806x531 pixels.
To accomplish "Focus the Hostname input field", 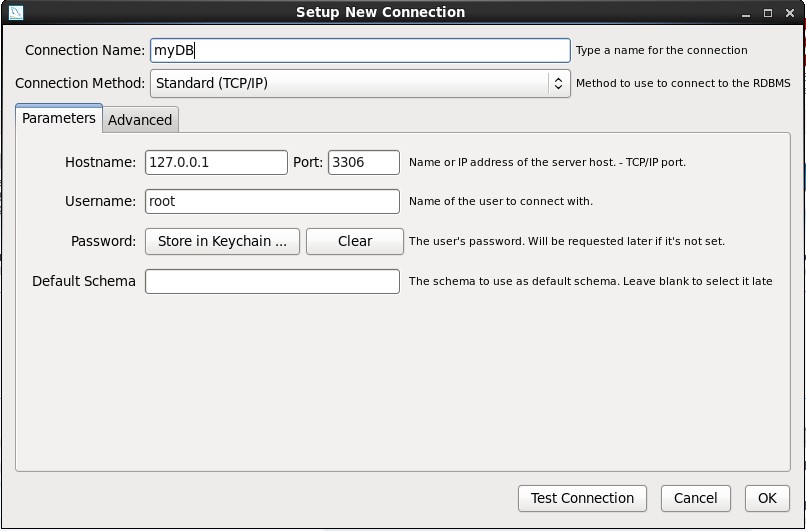I will [x=216, y=162].
